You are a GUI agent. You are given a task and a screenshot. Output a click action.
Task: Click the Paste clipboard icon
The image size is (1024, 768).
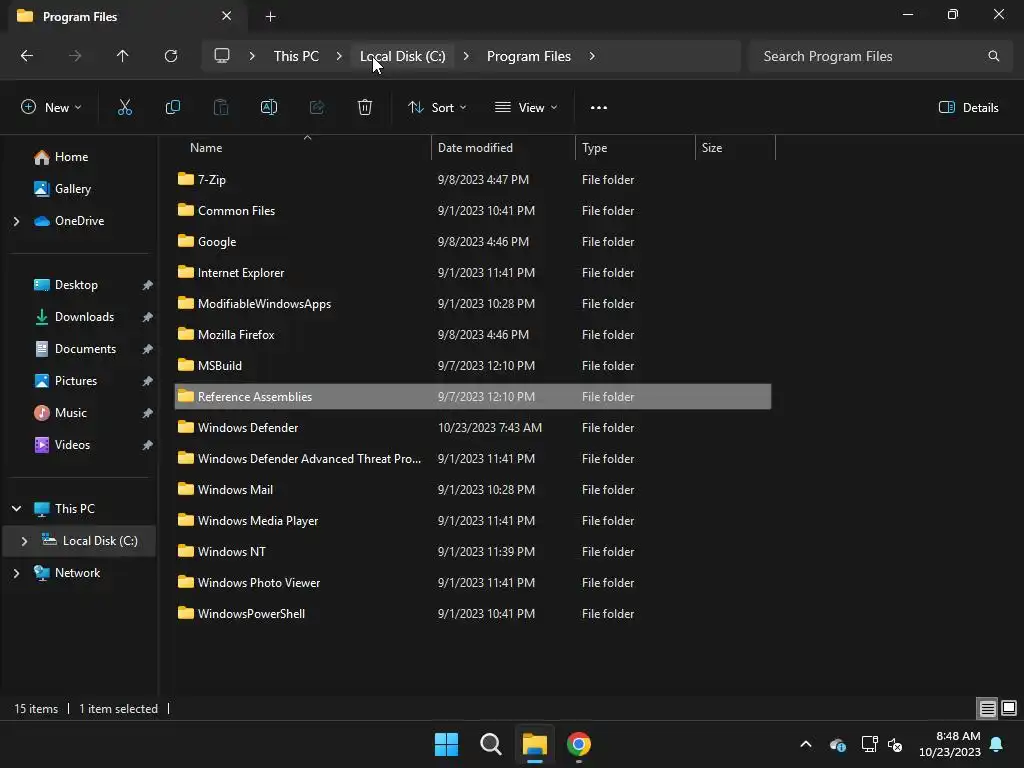click(x=221, y=108)
